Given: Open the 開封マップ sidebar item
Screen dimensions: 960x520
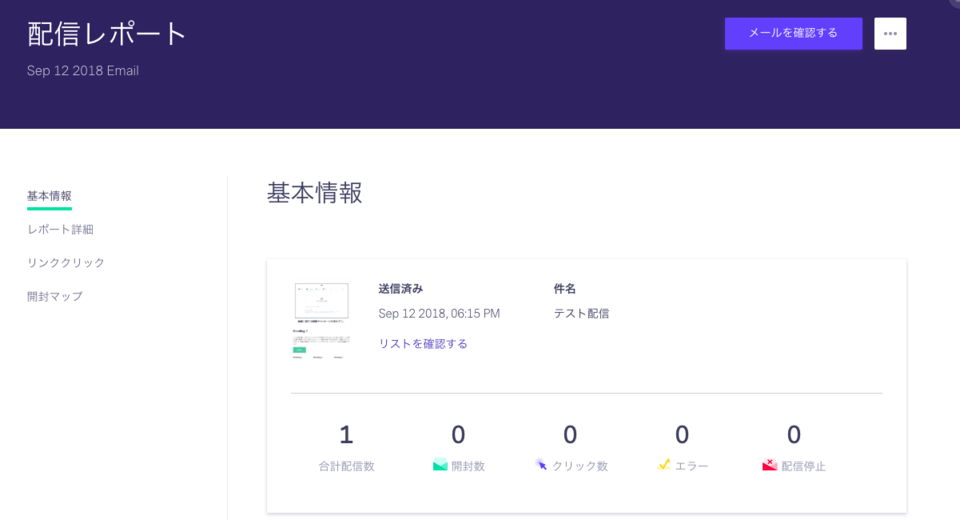Looking at the screenshot, I should (x=55, y=296).
